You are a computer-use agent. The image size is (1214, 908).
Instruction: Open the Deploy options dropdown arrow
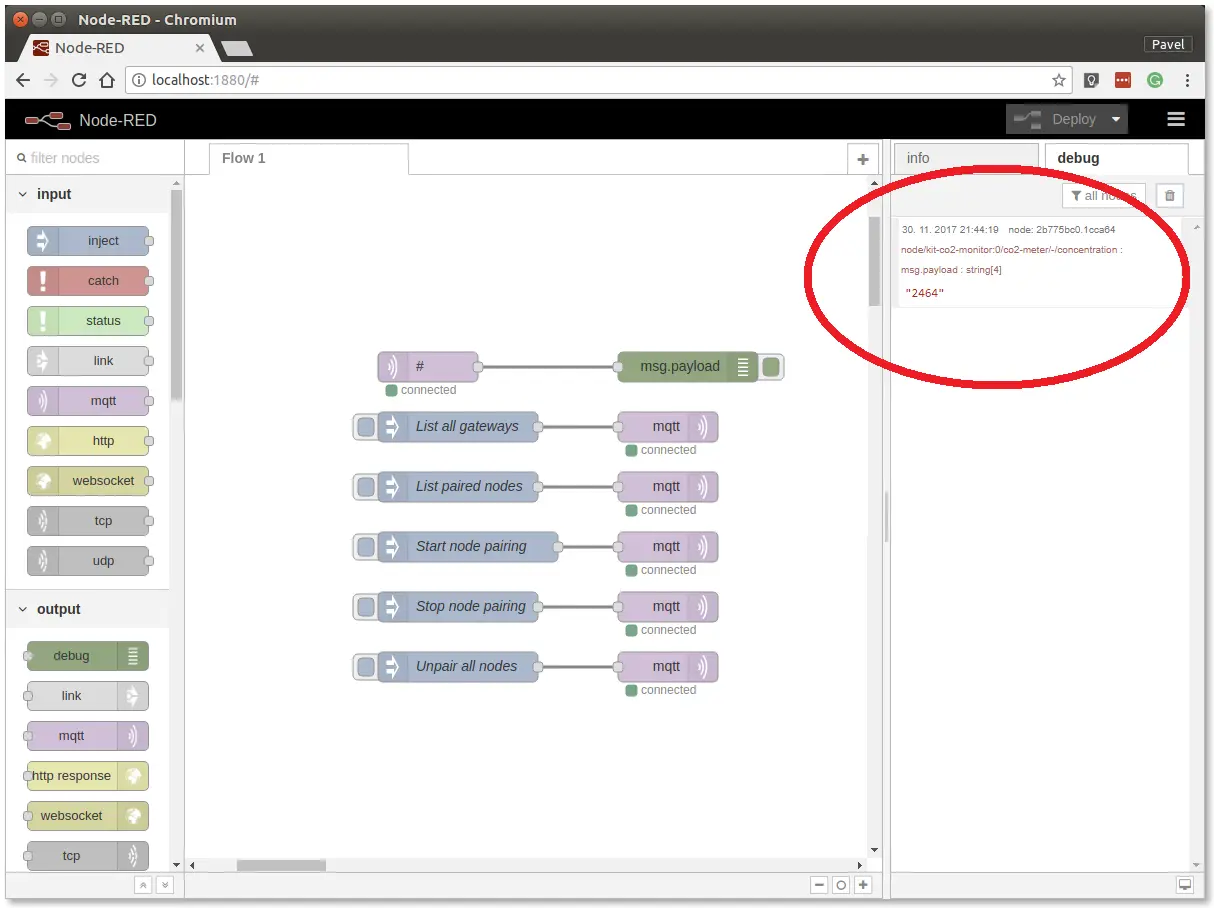(x=1116, y=120)
